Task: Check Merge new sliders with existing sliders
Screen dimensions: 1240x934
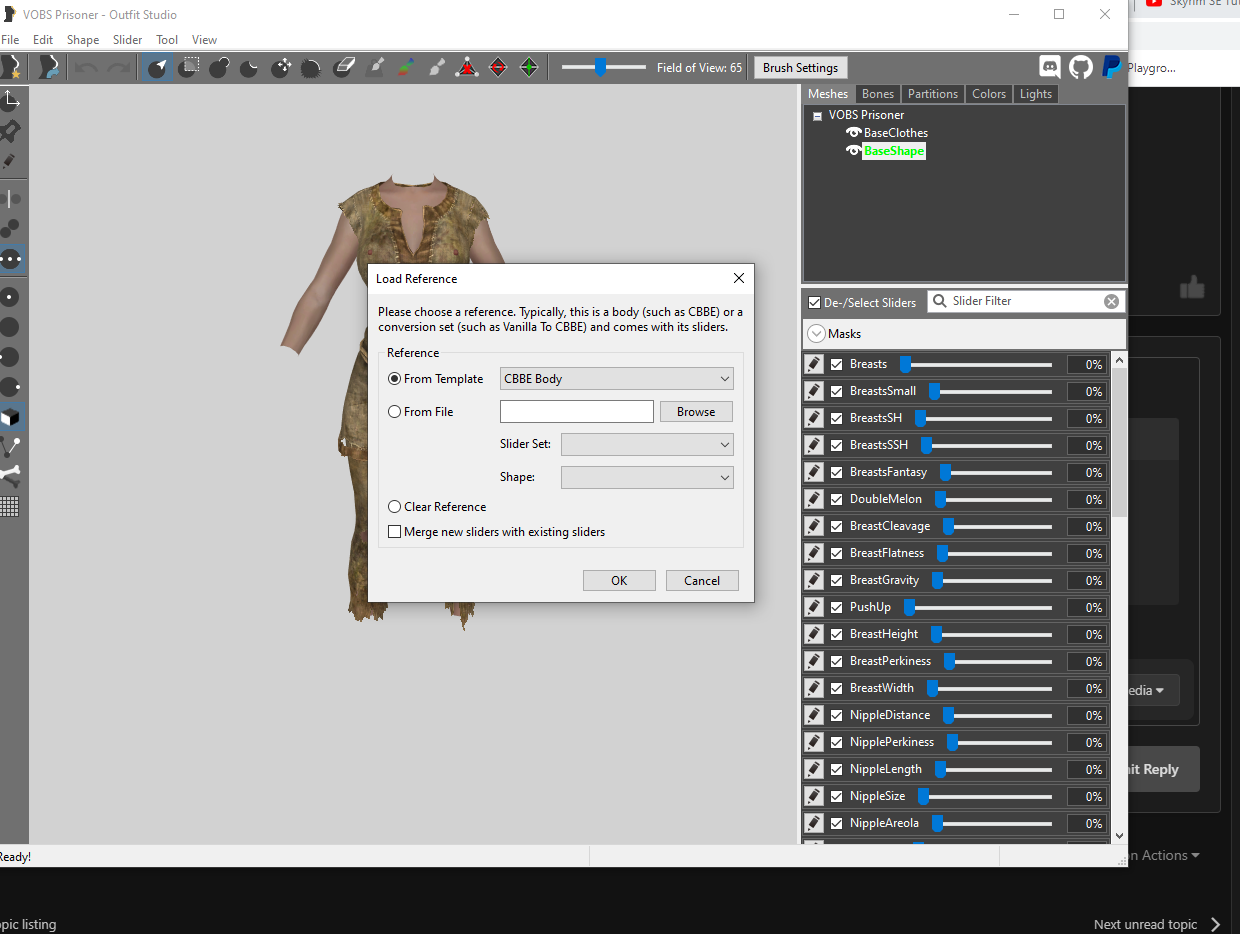Action: (x=395, y=532)
